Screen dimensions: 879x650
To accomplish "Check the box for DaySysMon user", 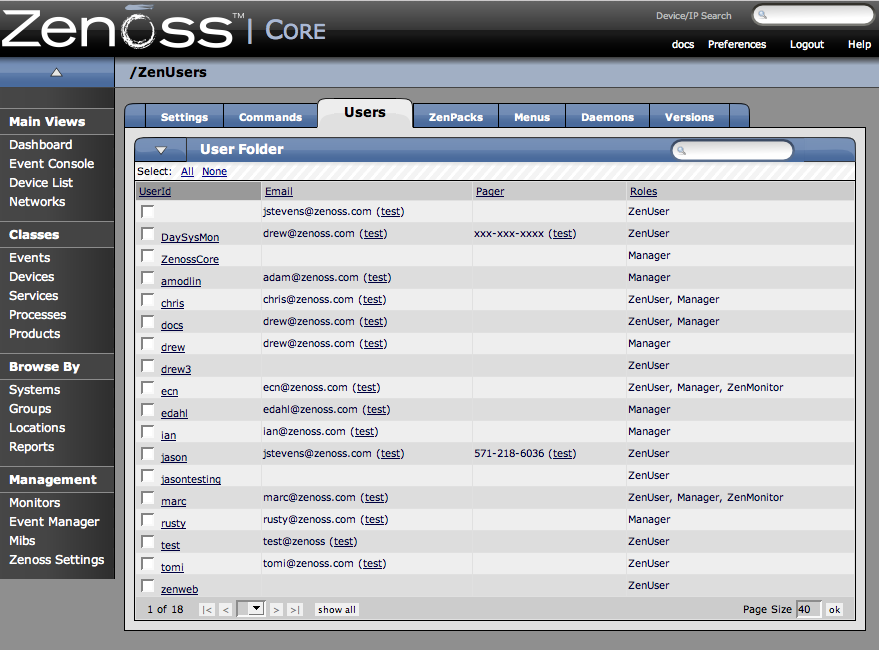I will coord(147,233).
